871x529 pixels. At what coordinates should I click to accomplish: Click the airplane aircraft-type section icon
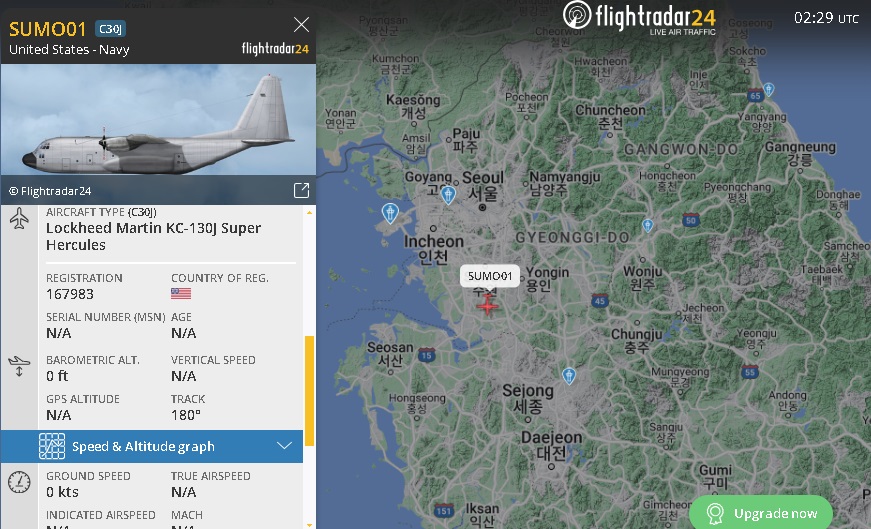[x=19, y=218]
